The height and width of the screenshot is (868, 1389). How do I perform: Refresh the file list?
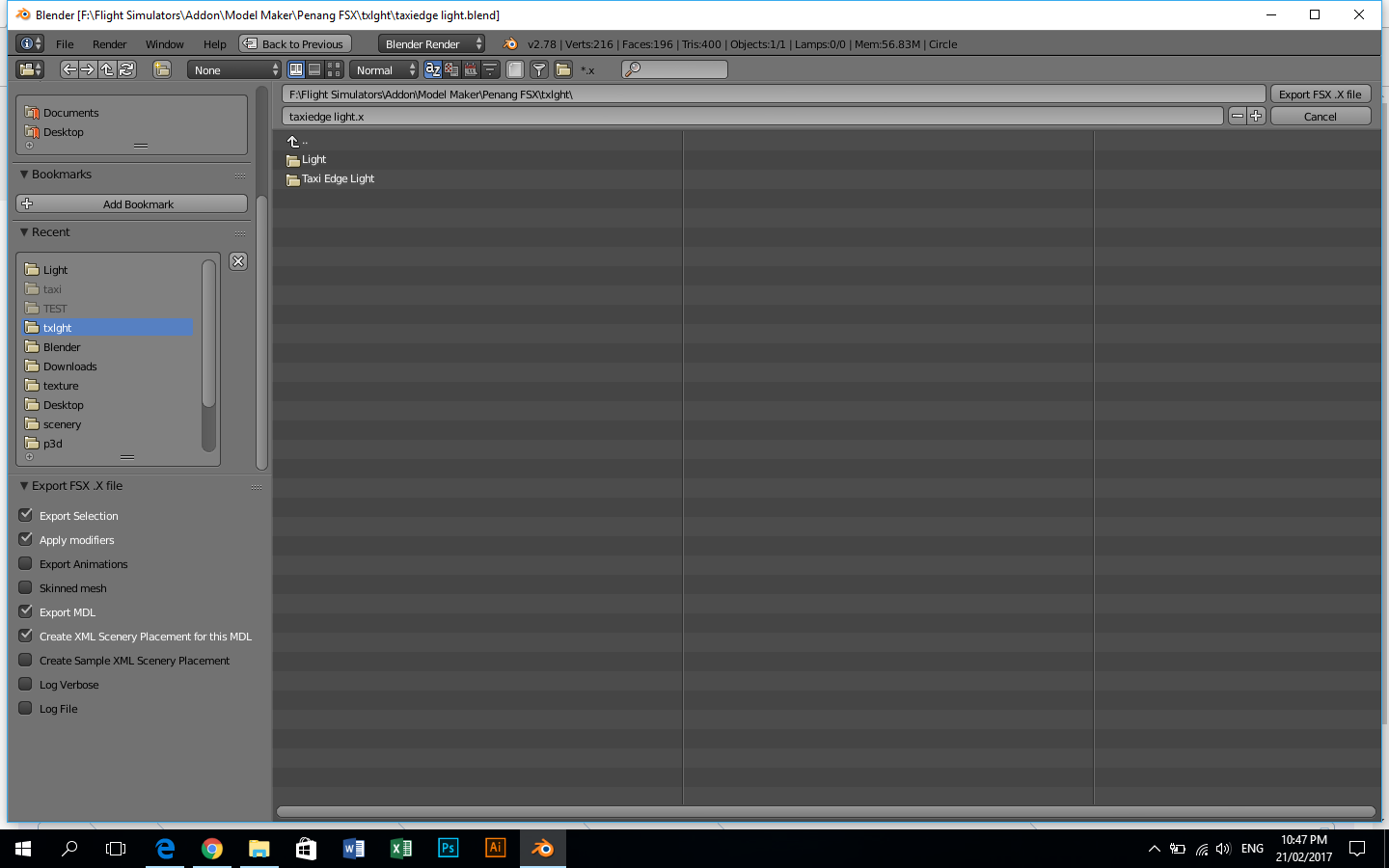tap(126, 68)
